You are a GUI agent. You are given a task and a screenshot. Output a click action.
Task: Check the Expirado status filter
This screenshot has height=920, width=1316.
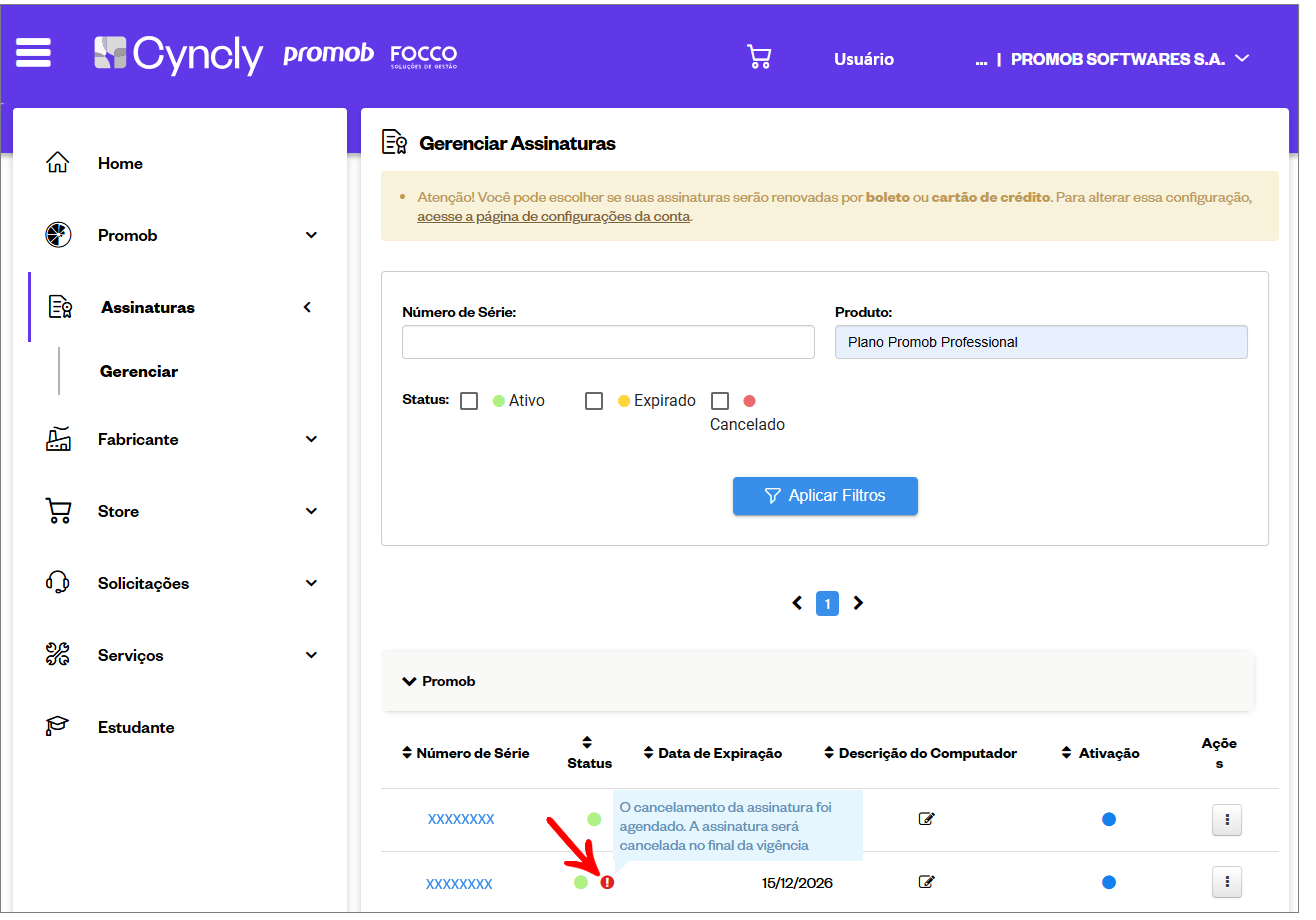pos(594,401)
